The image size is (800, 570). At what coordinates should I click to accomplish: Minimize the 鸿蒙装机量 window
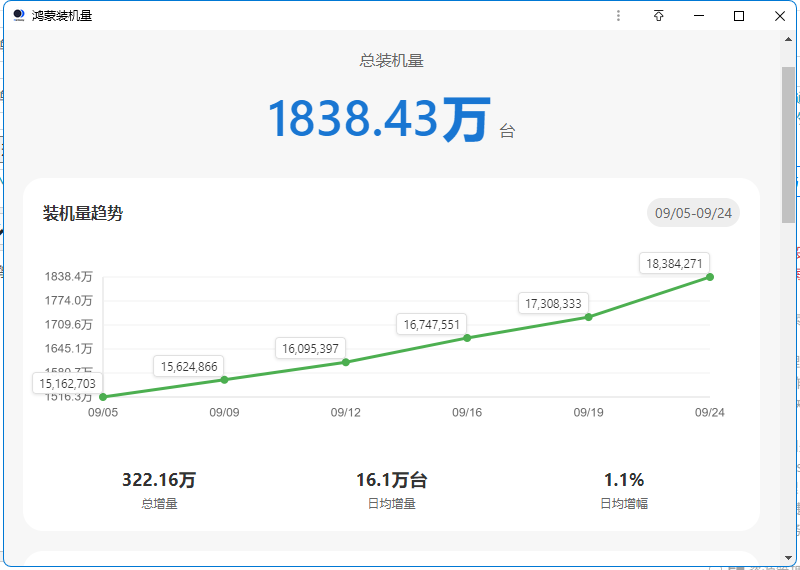click(699, 16)
